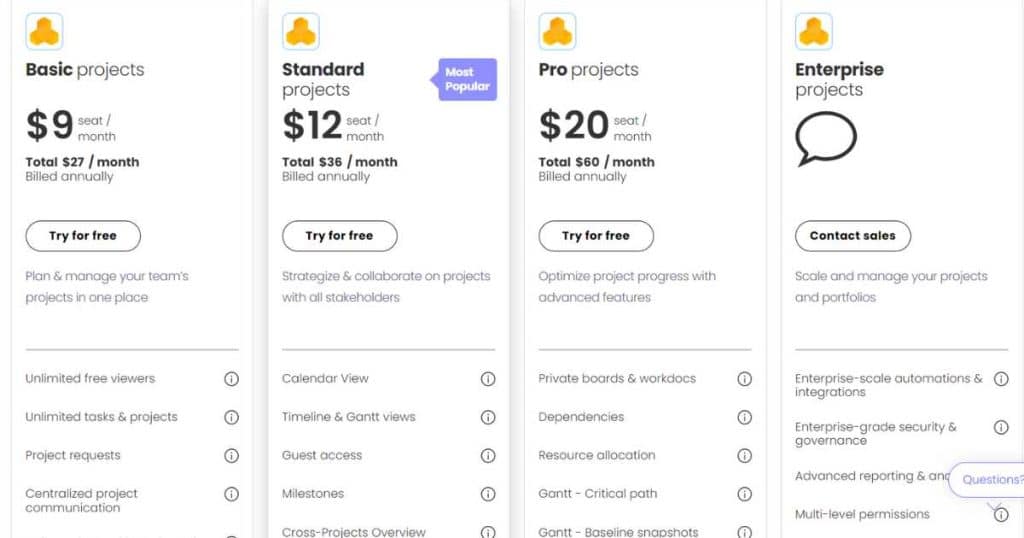Click info icon beside Calendar View
The height and width of the screenshot is (538, 1024).
click(488, 379)
